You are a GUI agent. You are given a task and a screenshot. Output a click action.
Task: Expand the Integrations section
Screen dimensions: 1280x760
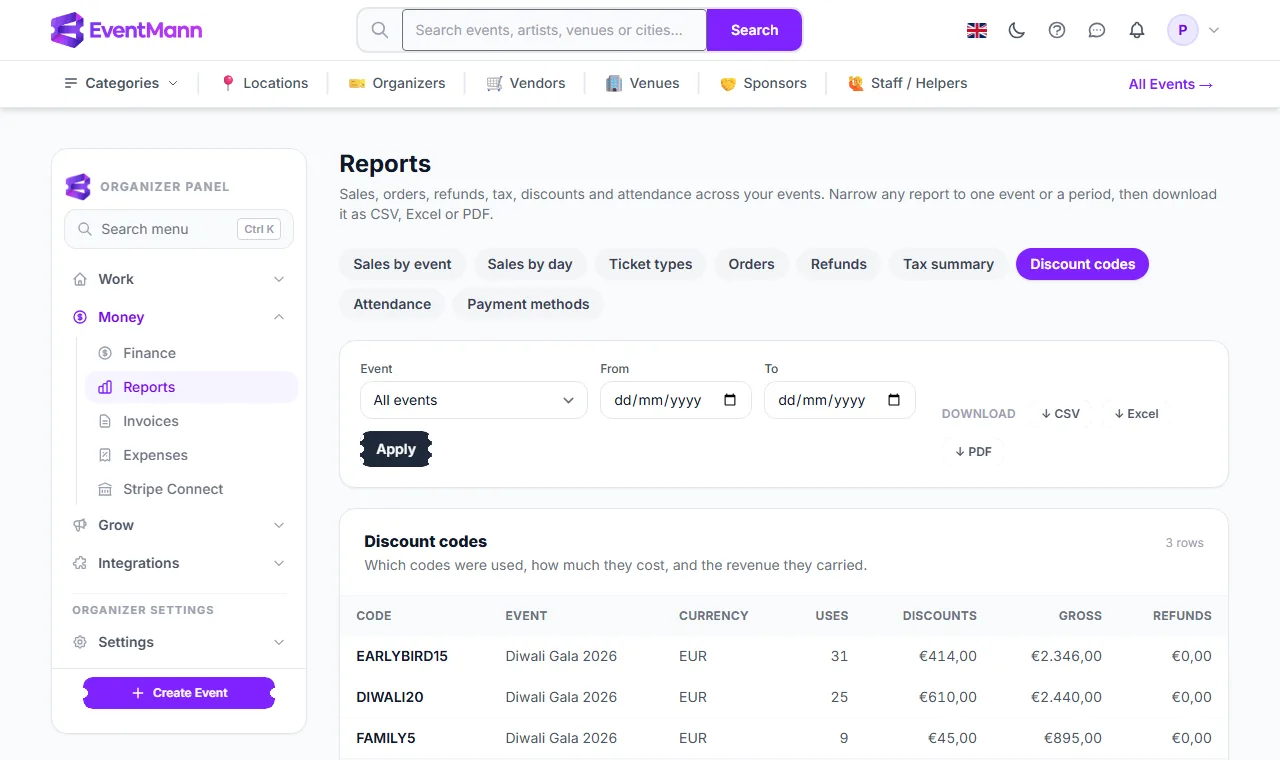[x=179, y=563]
